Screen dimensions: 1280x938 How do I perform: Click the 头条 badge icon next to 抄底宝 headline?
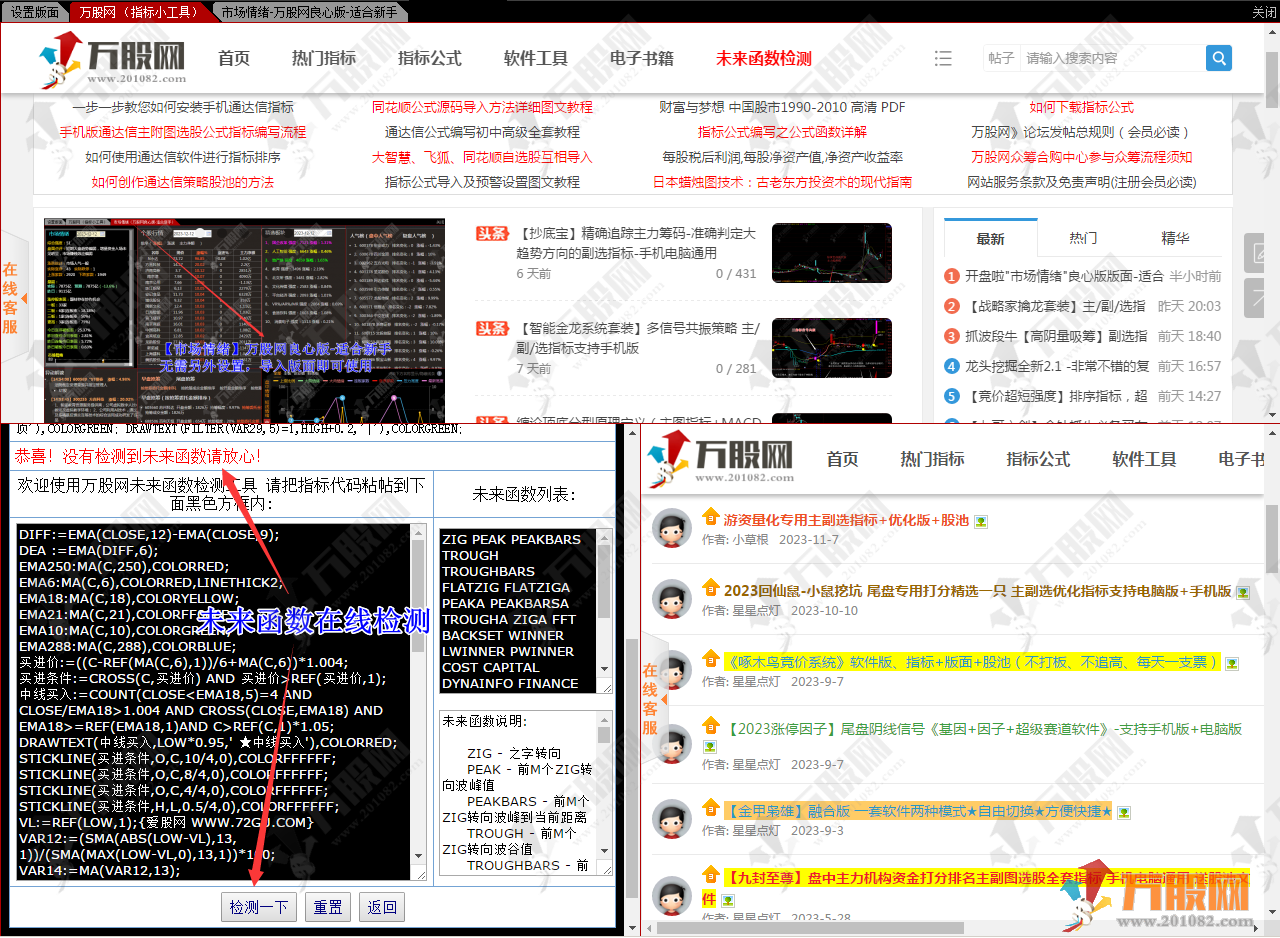coord(492,231)
